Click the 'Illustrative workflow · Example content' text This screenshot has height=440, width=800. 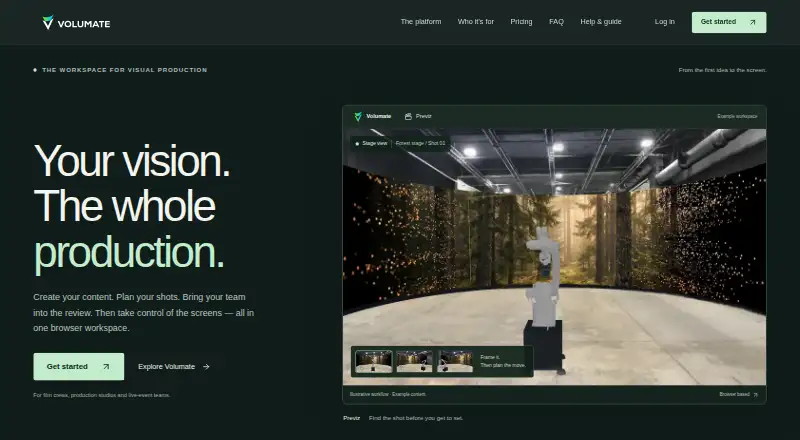[x=388, y=394]
